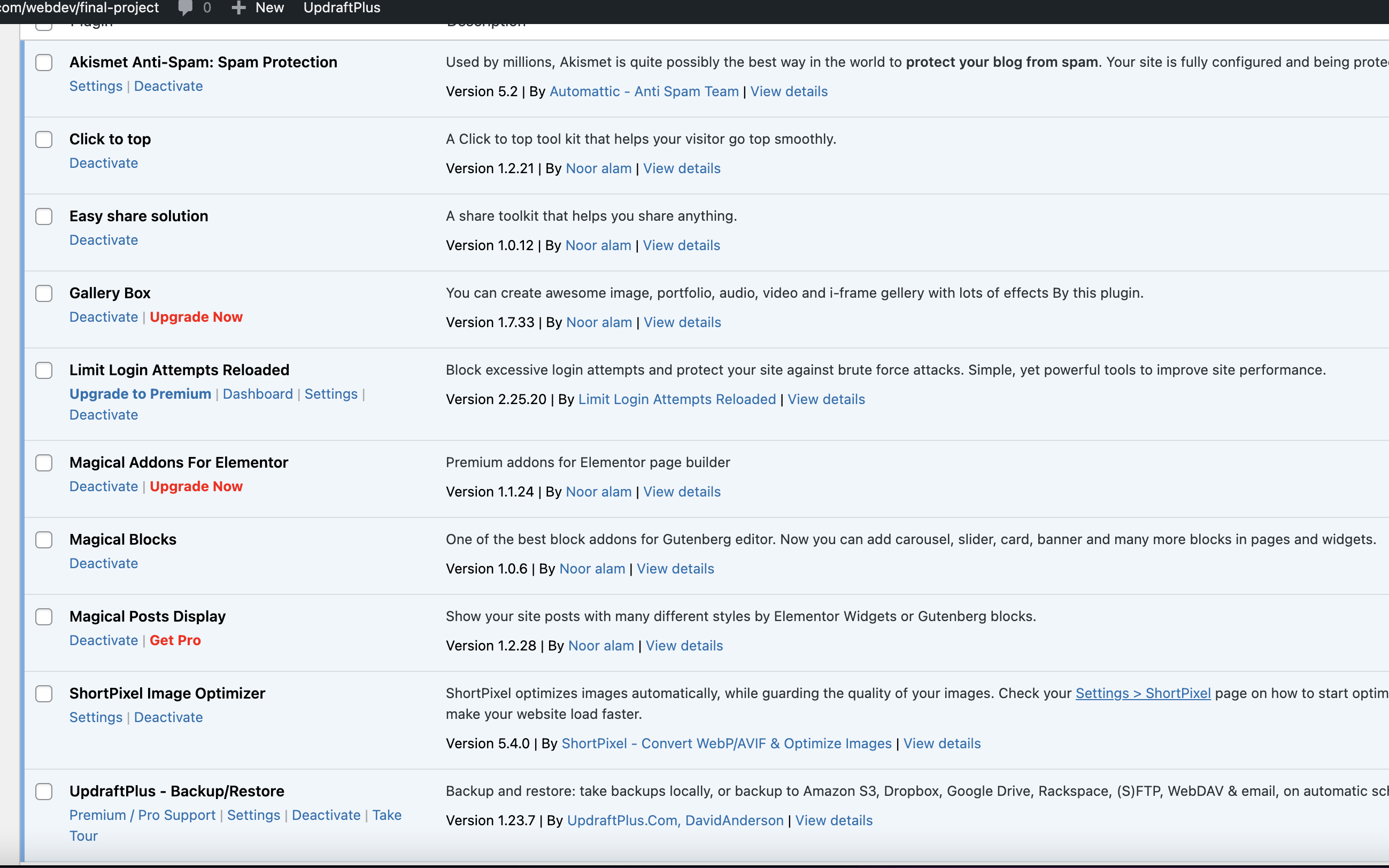View details for Gallery Box
The width and height of the screenshot is (1389, 868).
click(x=682, y=322)
